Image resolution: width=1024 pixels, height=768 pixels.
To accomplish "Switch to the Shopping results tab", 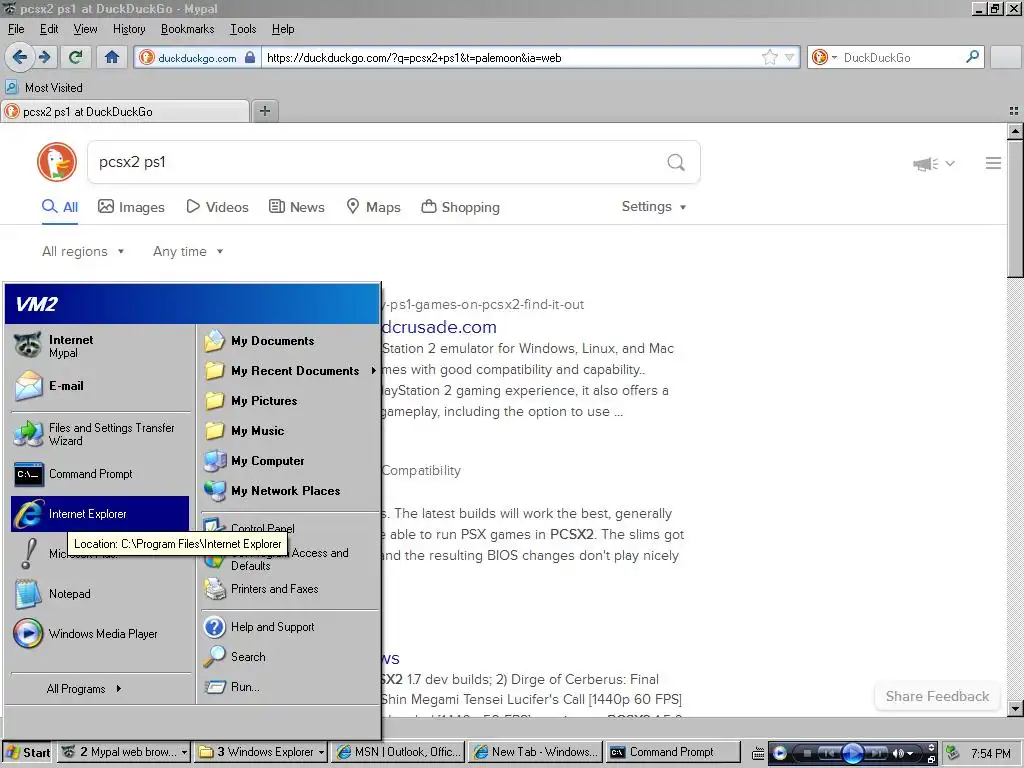I will tap(460, 207).
